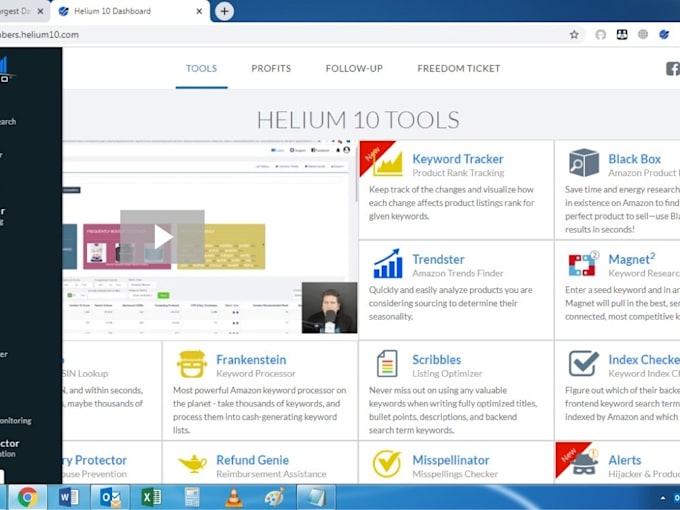Open Chrome from the taskbar

27,497
